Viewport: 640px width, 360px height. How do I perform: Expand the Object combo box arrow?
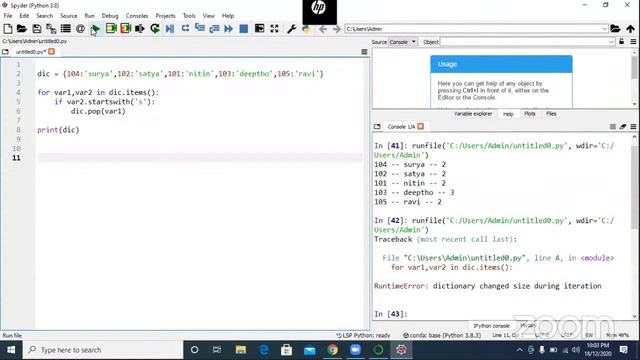tap(611, 42)
